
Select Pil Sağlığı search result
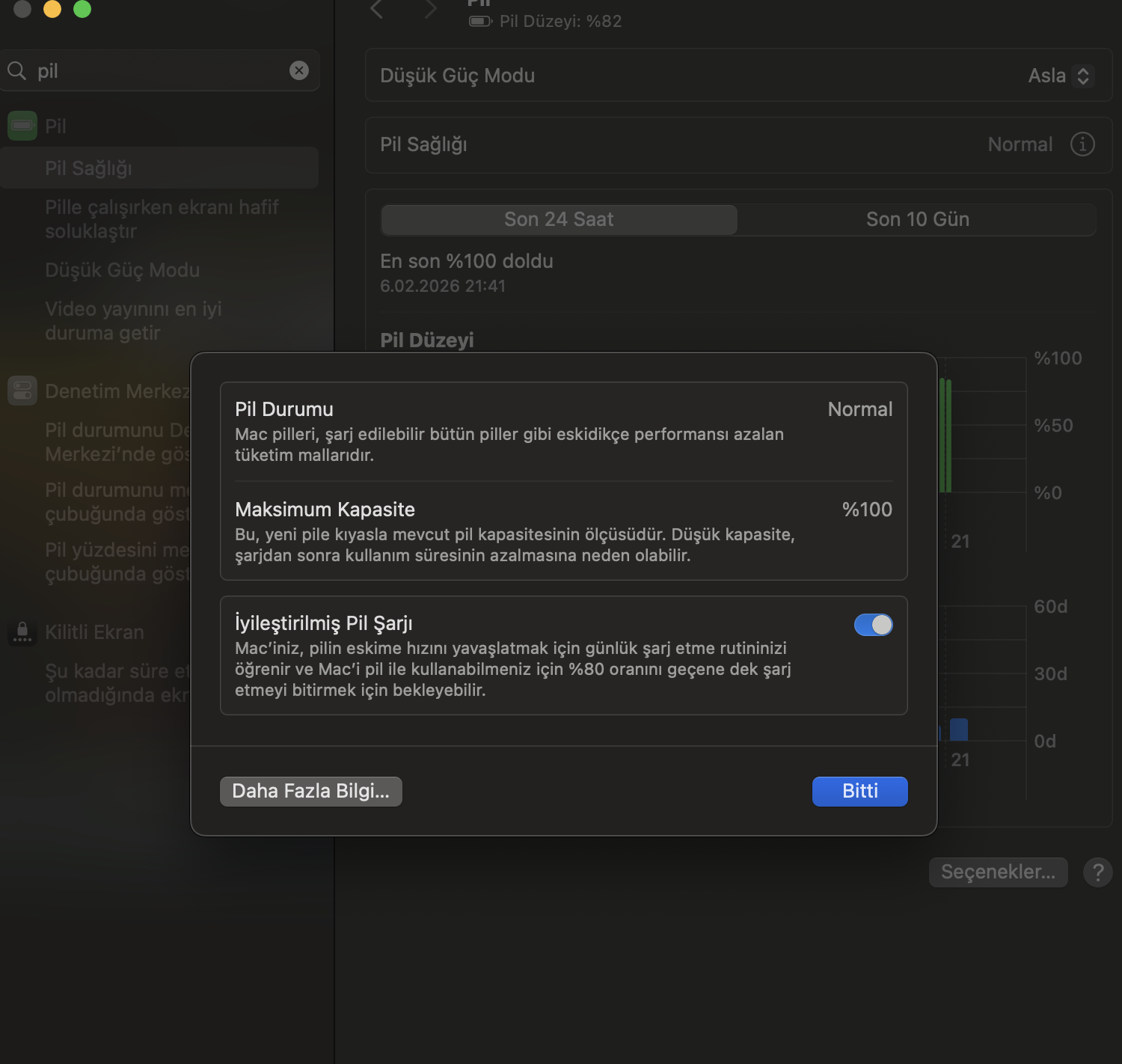(88, 168)
